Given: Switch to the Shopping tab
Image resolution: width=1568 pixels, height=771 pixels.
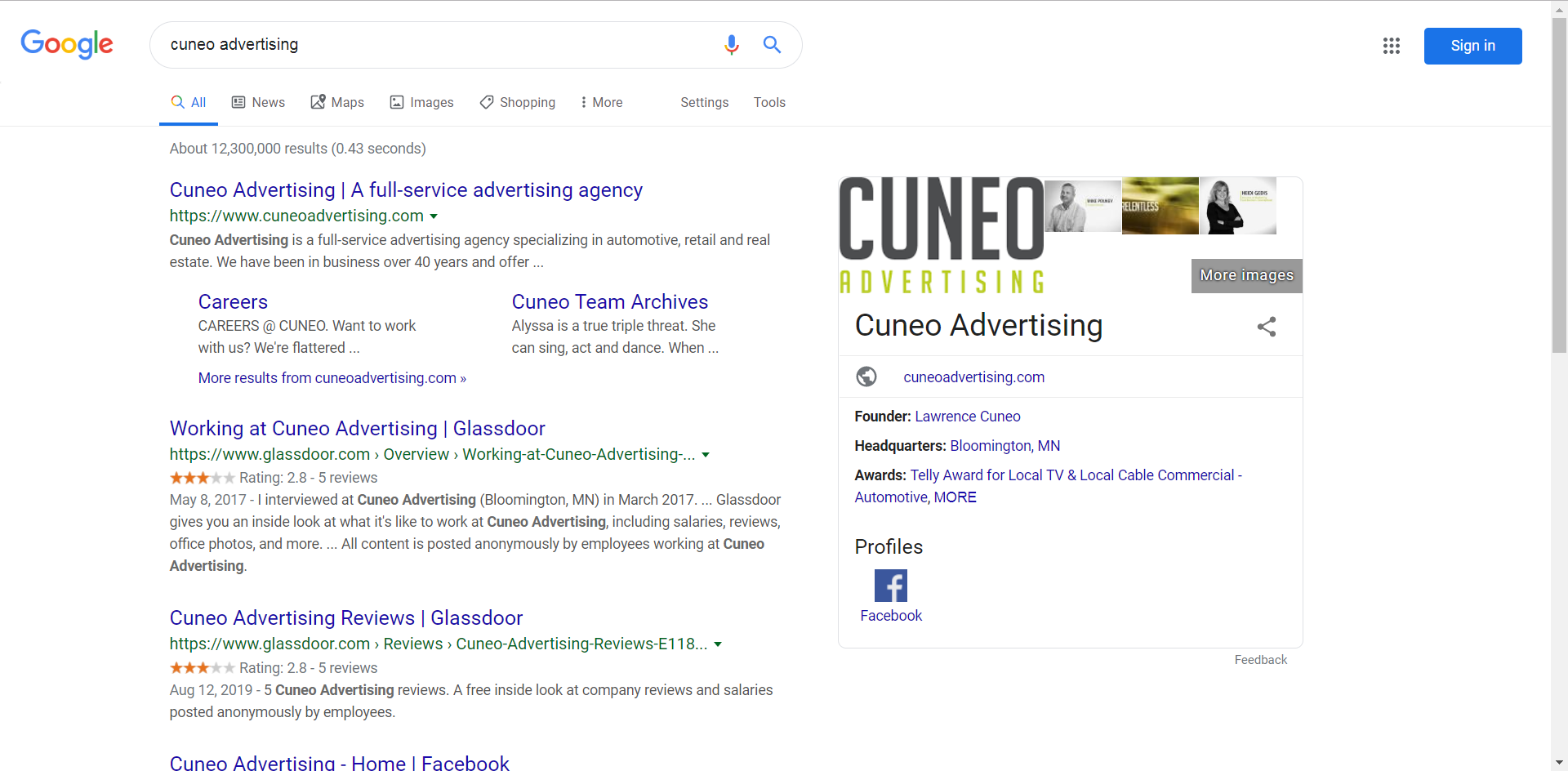Looking at the screenshot, I should pyautogui.click(x=518, y=102).
